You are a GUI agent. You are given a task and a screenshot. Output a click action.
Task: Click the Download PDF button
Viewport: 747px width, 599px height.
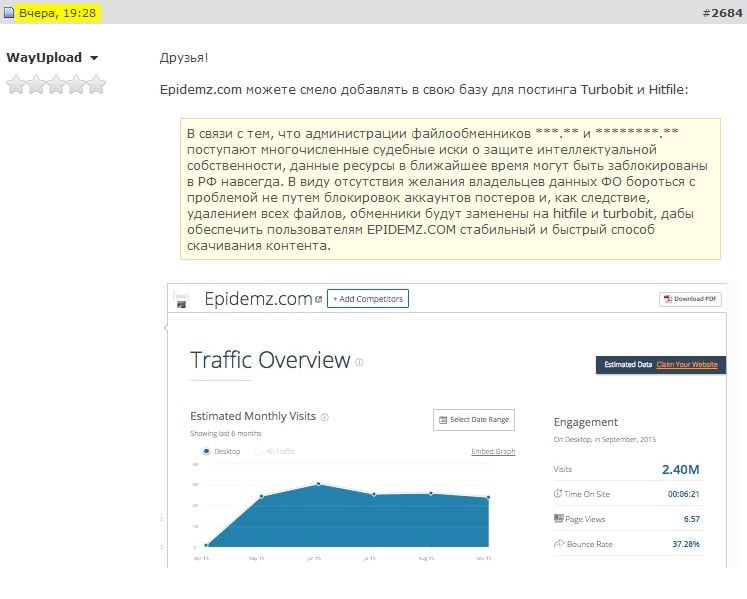[690, 299]
